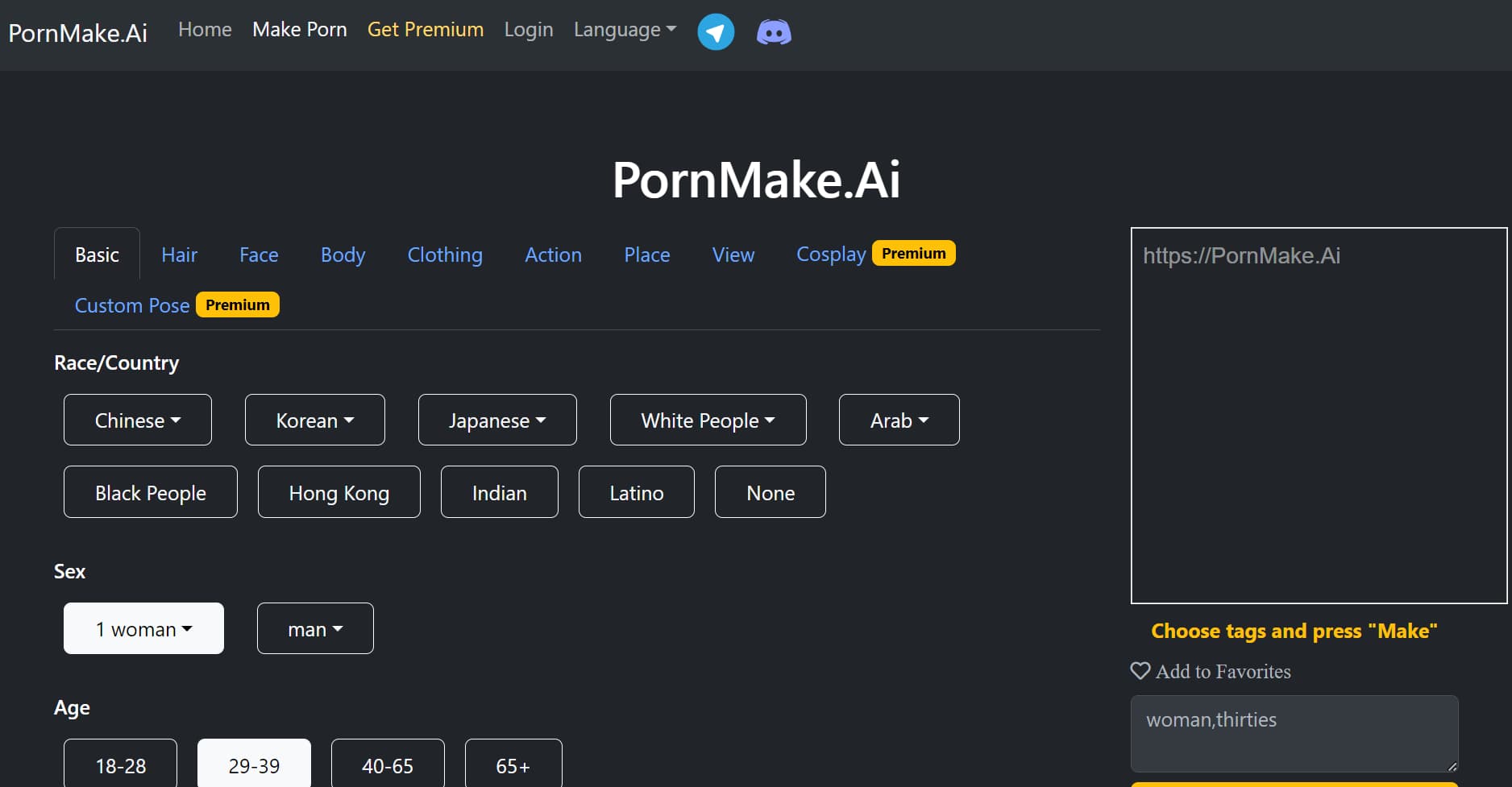Screen dimensions: 1512x787
Task: Expand the 1 woman dropdown
Action: click(x=143, y=628)
